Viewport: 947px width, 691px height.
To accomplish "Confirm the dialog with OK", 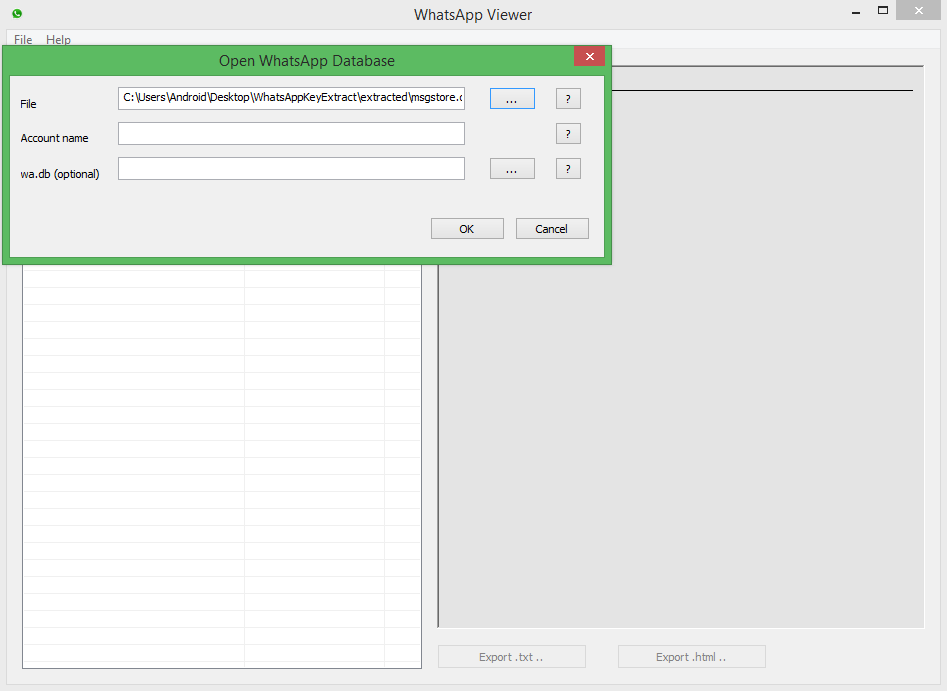I will click(x=467, y=228).
